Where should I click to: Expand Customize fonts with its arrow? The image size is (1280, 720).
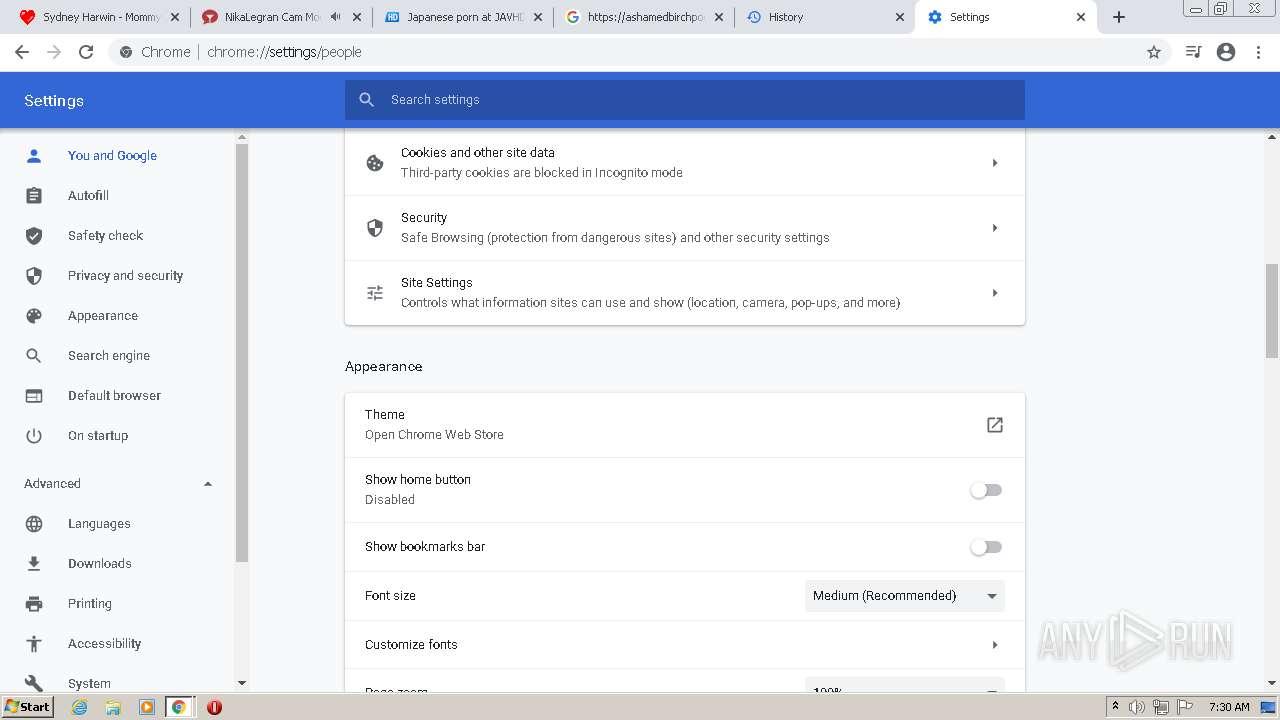(x=994, y=645)
